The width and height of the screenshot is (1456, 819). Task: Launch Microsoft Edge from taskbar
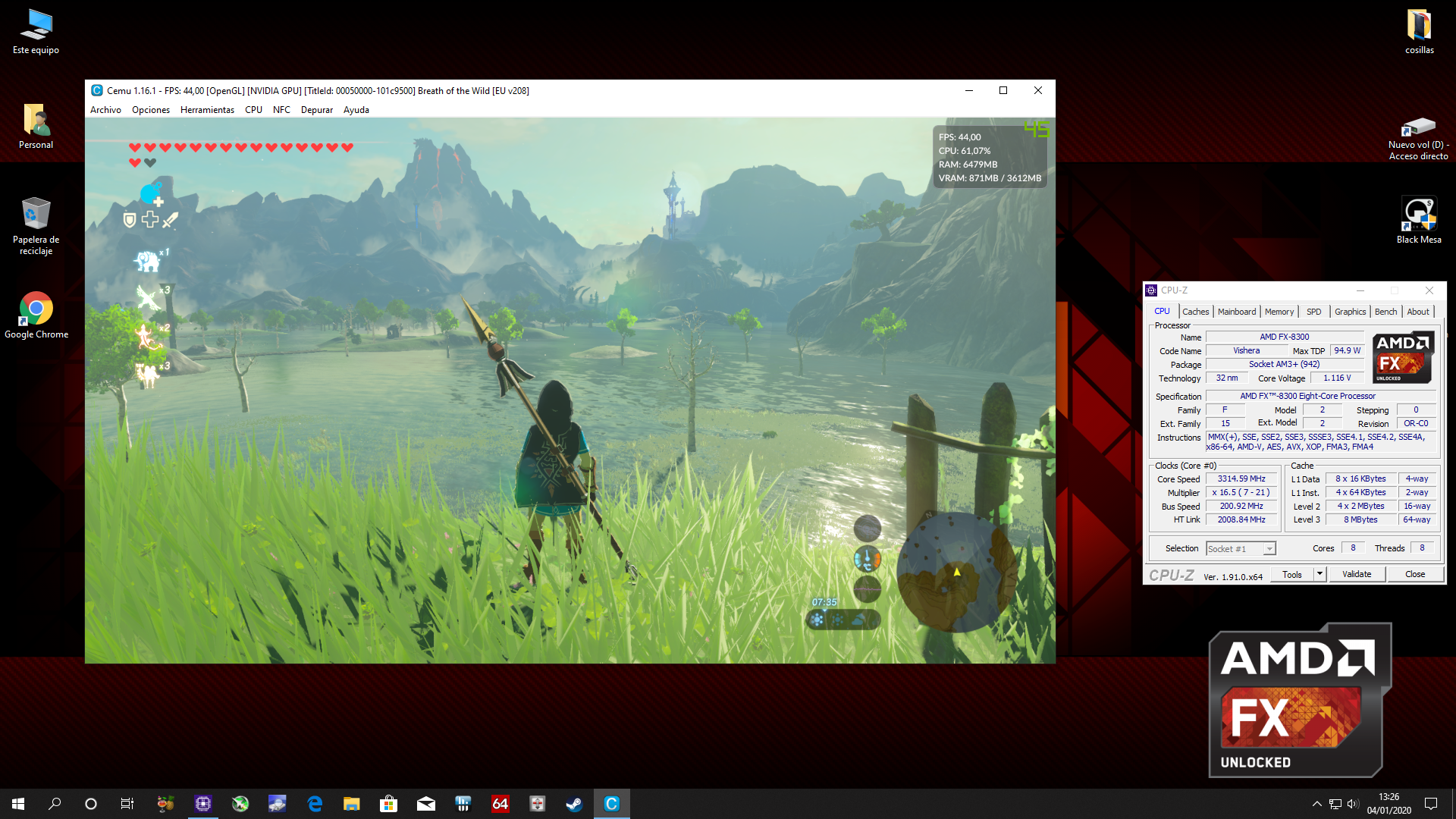315,804
